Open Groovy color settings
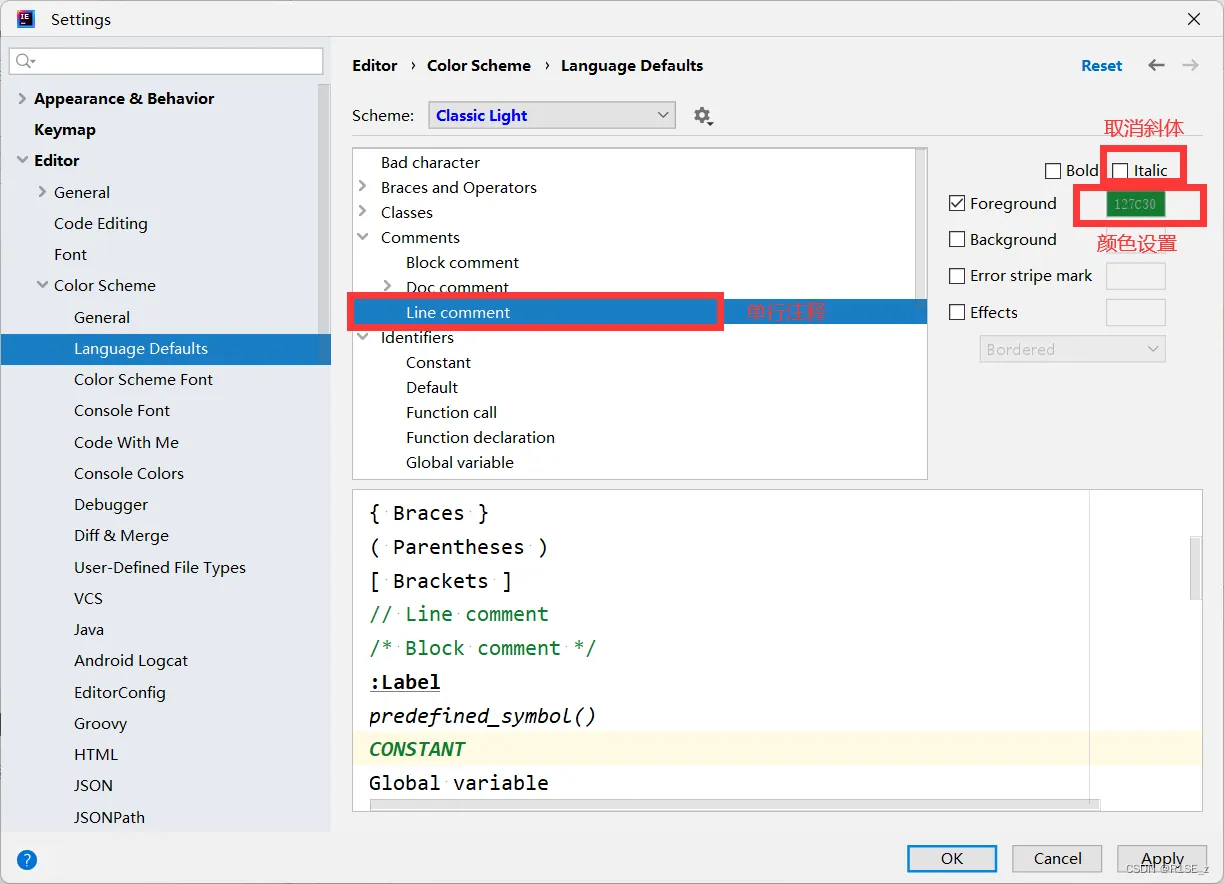The image size is (1224, 884). point(100,724)
